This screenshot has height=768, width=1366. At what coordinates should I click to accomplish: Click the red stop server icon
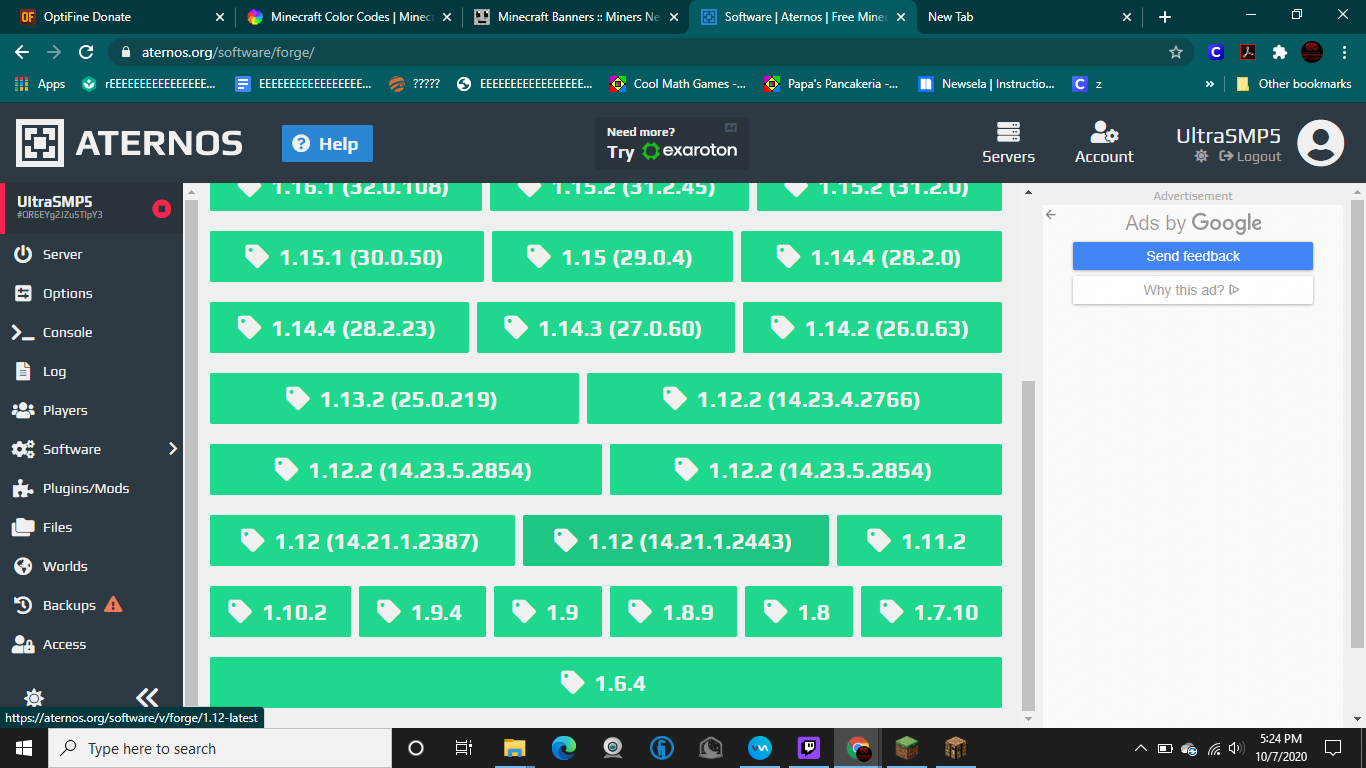[161, 208]
